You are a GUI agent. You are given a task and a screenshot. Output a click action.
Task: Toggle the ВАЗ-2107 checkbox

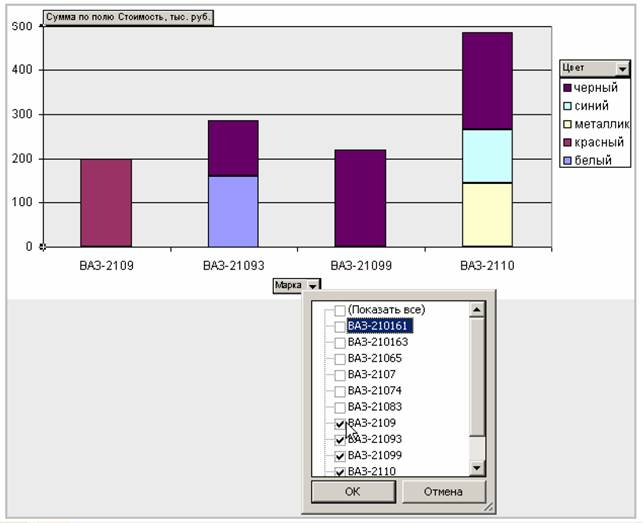[340, 375]
